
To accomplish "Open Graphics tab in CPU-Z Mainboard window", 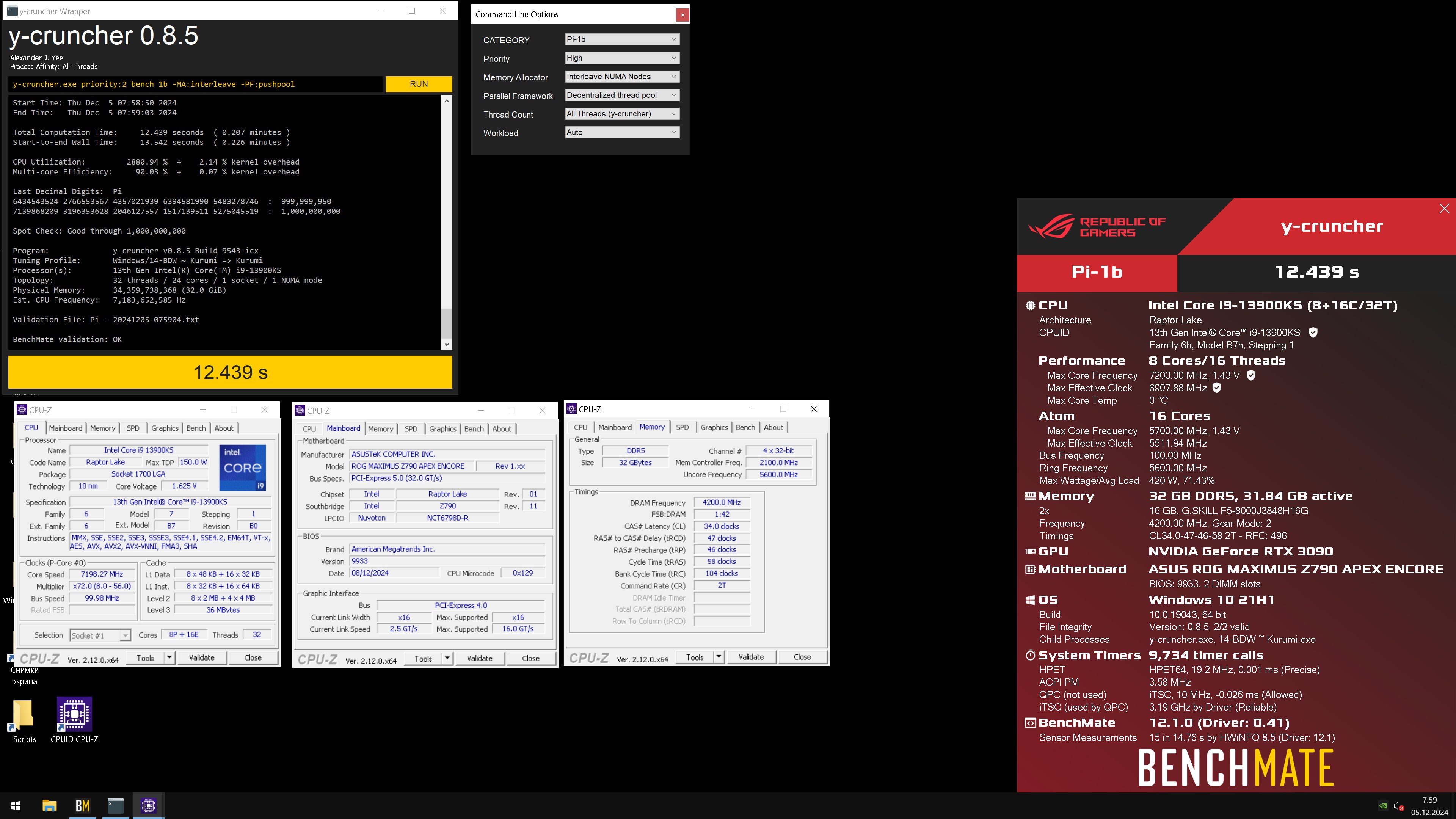I will click(442, 429).
